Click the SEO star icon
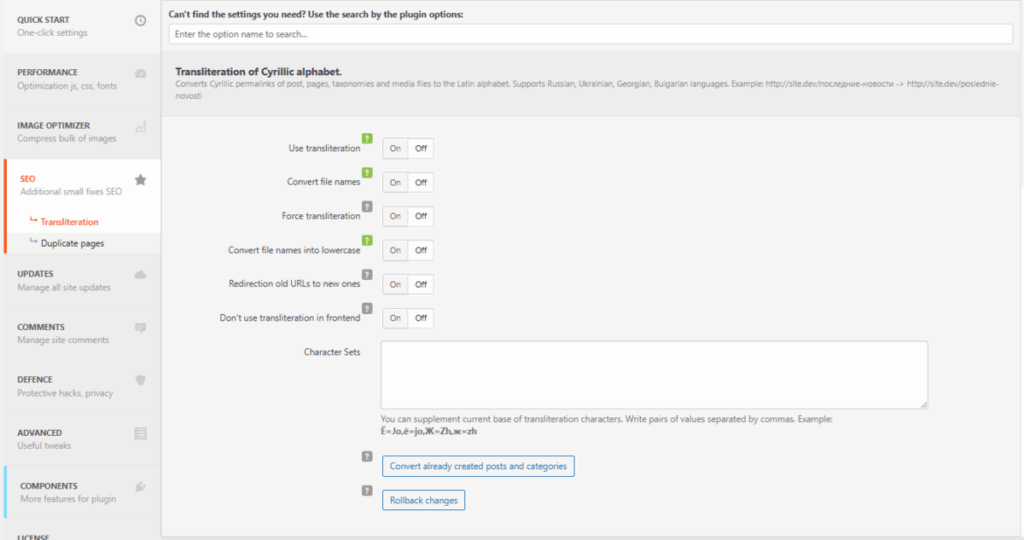Viewport: 1024px width, 540px height. [140, 180]
